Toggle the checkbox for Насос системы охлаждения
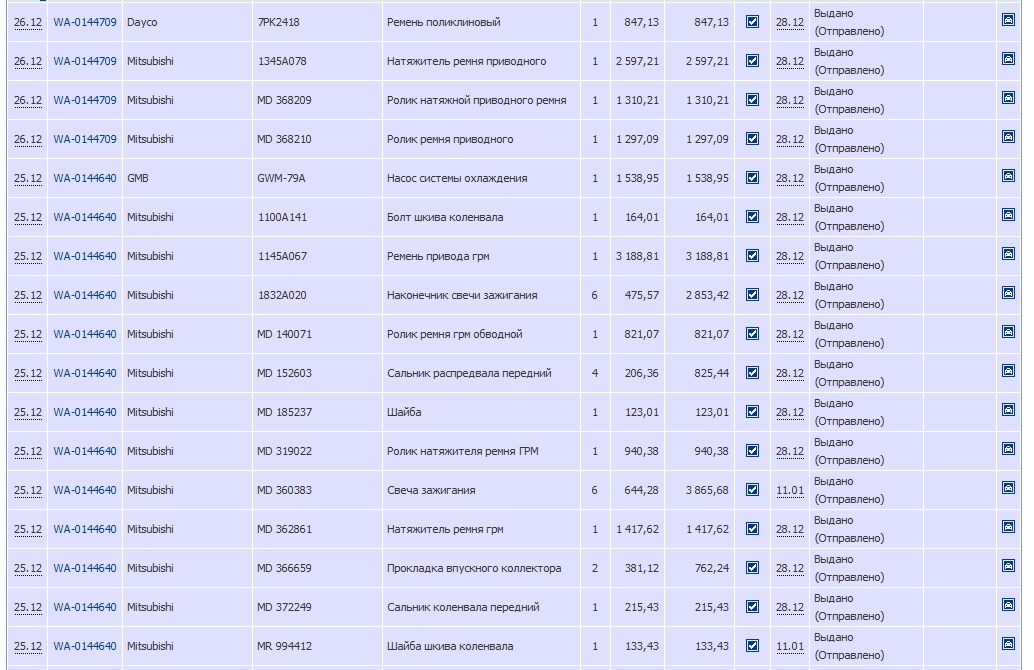Screen dimensions: 1034x670 point(752,177)
